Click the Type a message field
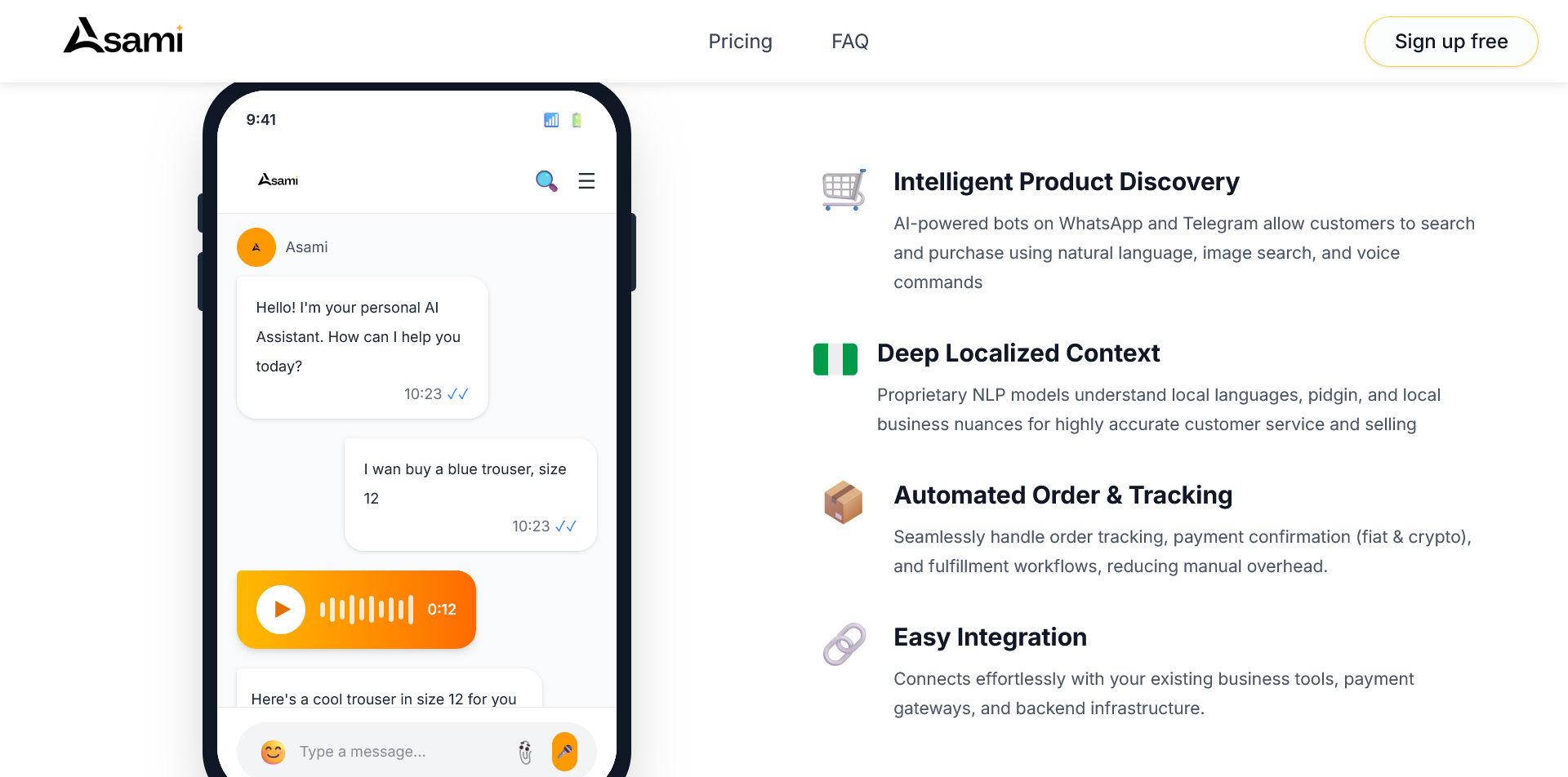This screenshot has height=777, width=1568. [400, 752]
